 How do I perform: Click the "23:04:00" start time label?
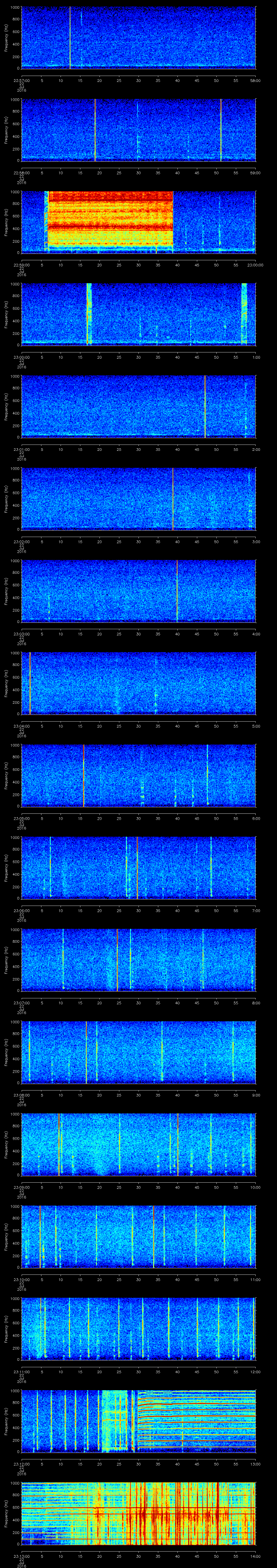click(21, 726)
